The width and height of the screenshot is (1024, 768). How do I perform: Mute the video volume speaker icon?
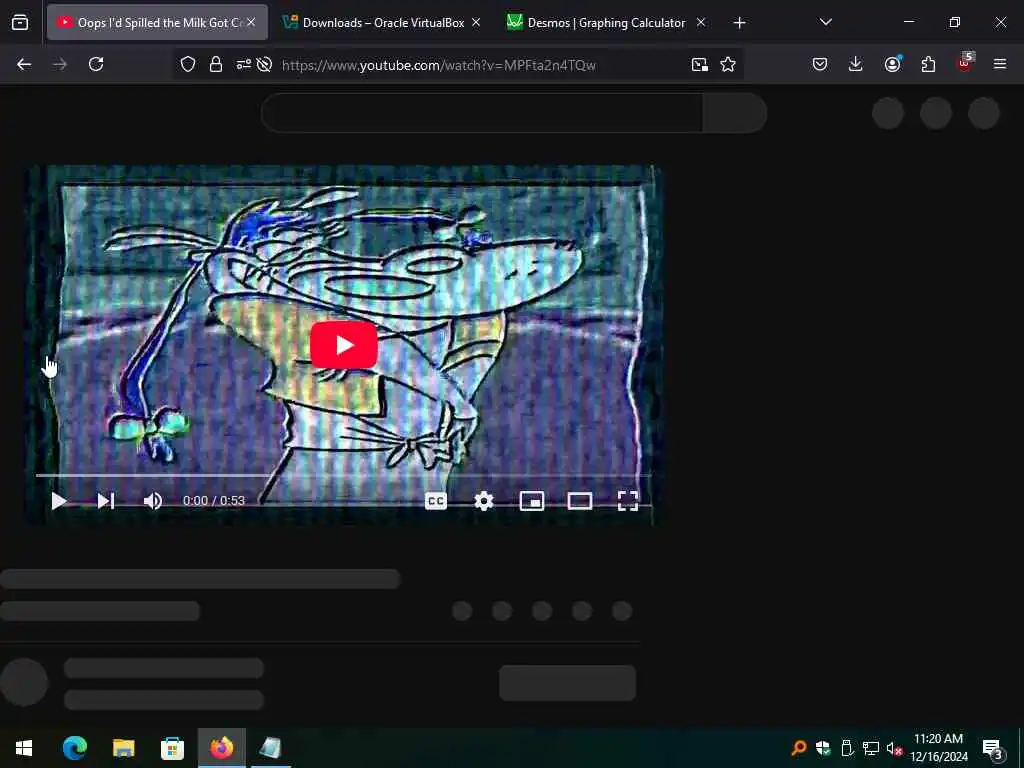click(x=153, y=501)
